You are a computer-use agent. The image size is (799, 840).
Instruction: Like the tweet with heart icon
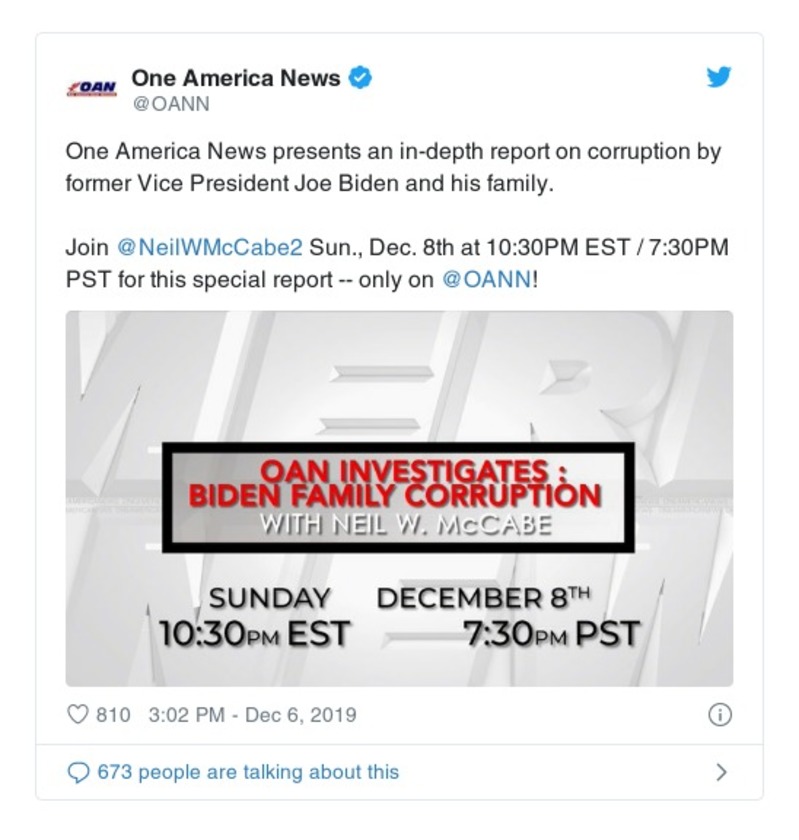pyautogui.click(x=78, y=715)
